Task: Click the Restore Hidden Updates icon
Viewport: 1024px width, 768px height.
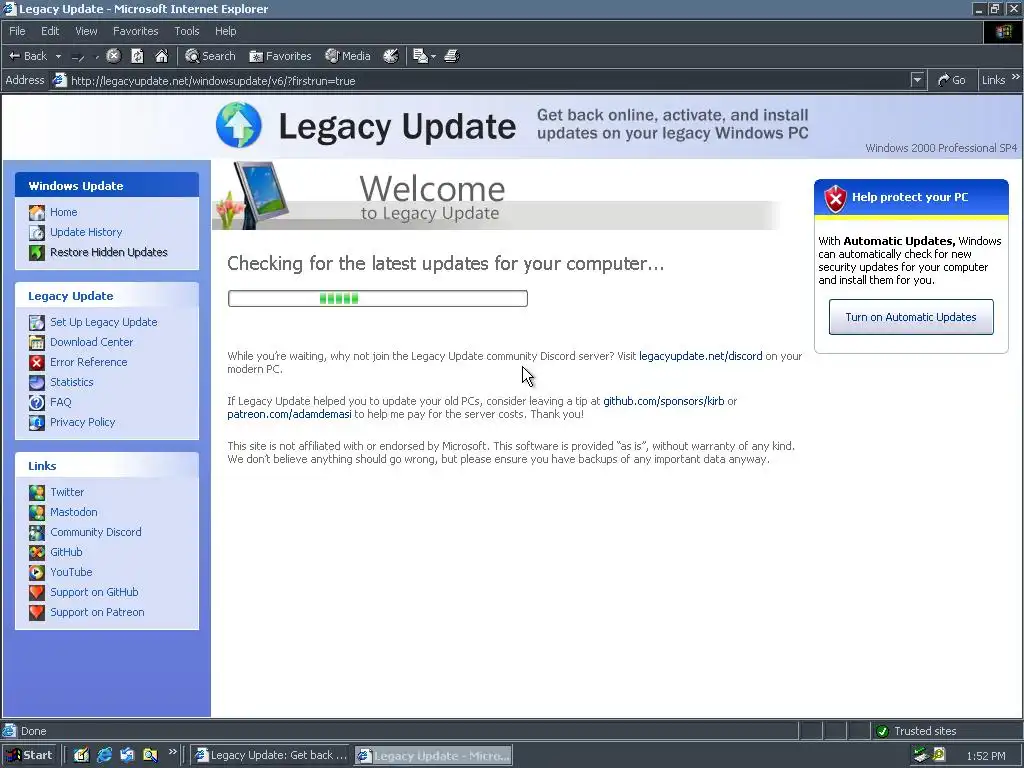Action: pyautogui.click(x=37, y=252)
